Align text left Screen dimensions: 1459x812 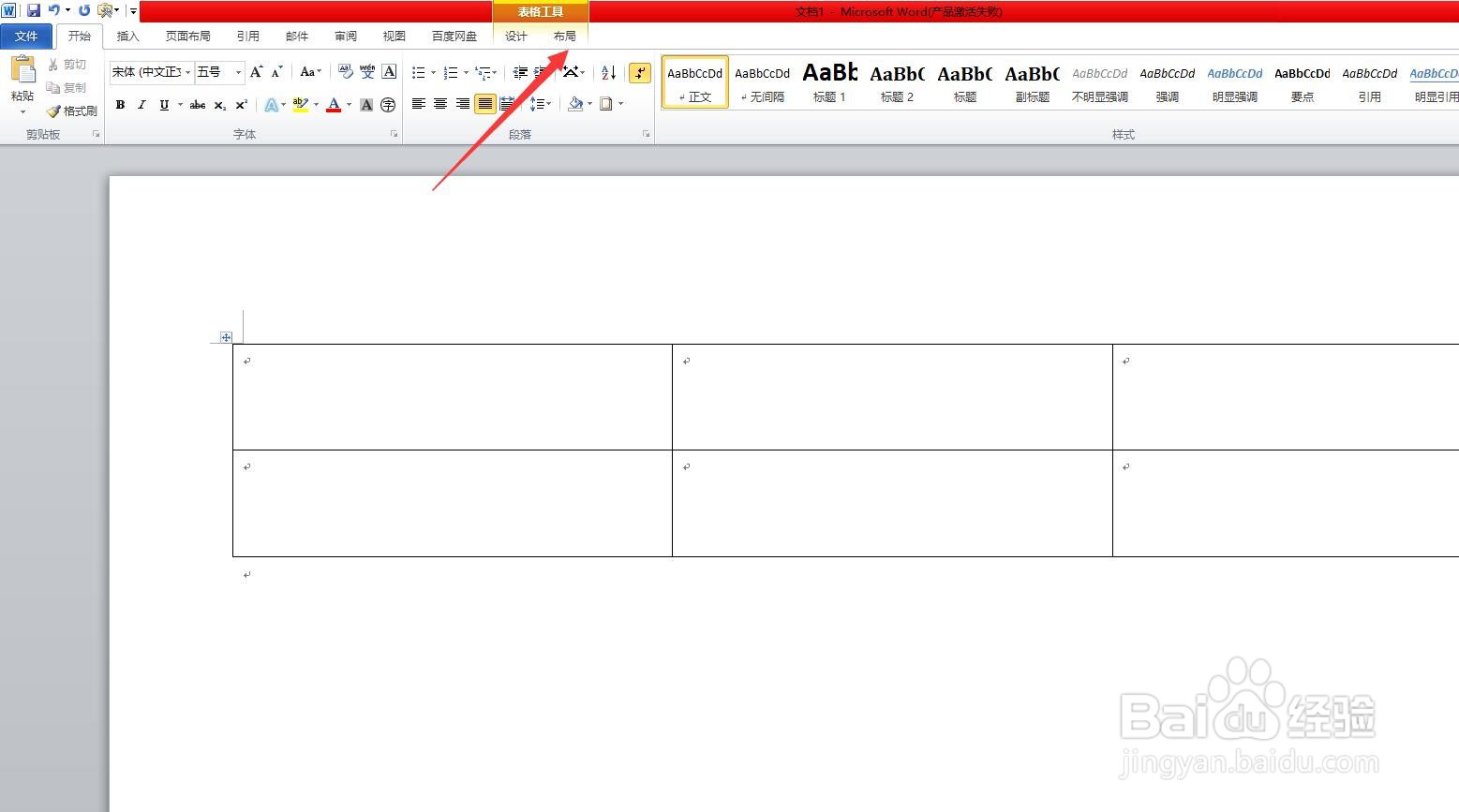[418, 104]
